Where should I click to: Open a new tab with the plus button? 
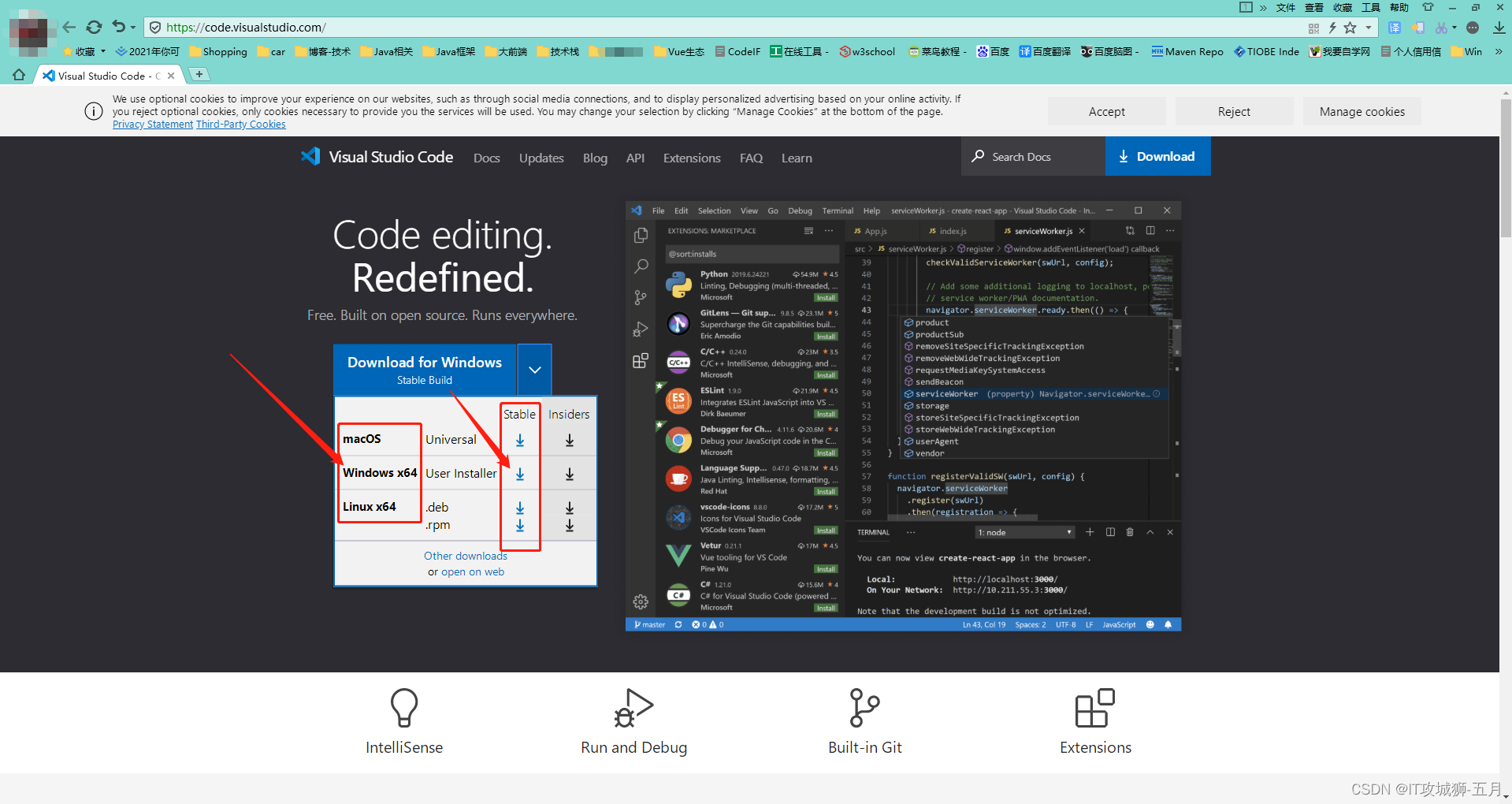tap(199, 74)
